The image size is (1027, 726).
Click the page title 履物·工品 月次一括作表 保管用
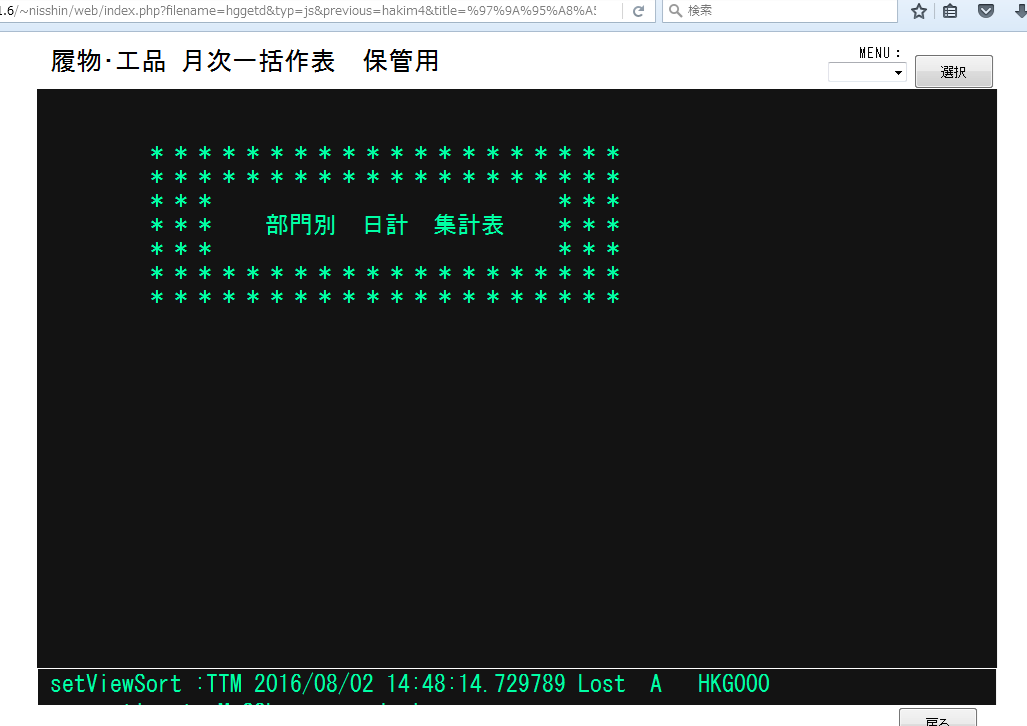(245, 61)
